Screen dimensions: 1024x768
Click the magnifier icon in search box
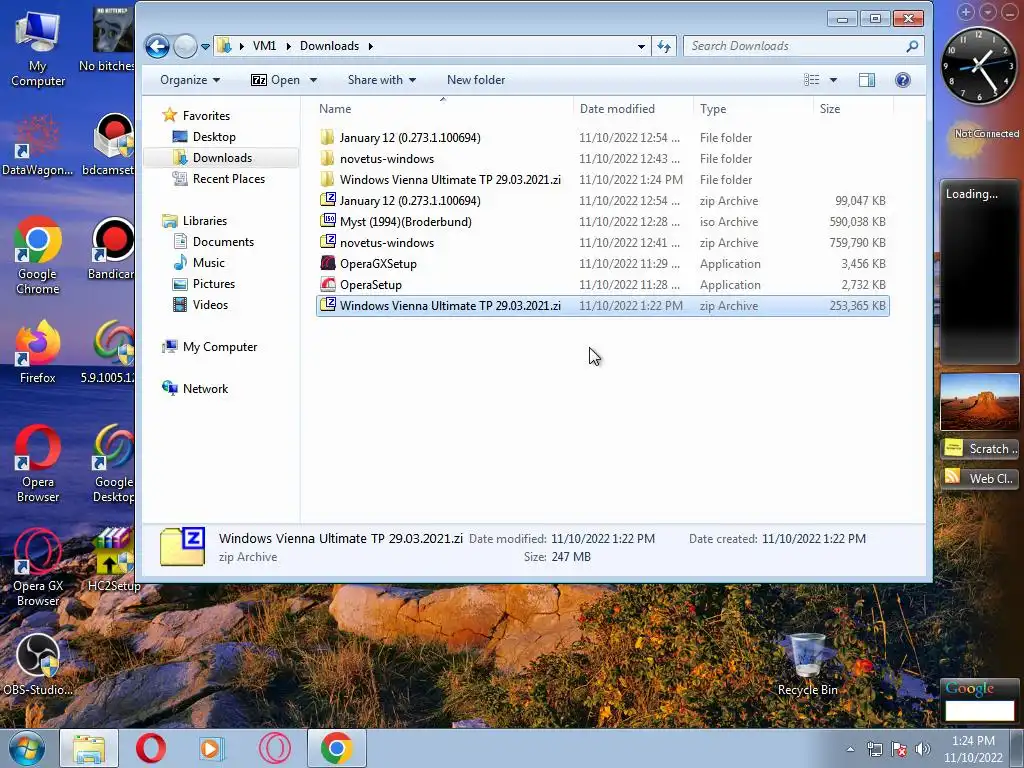pos(912,46)
